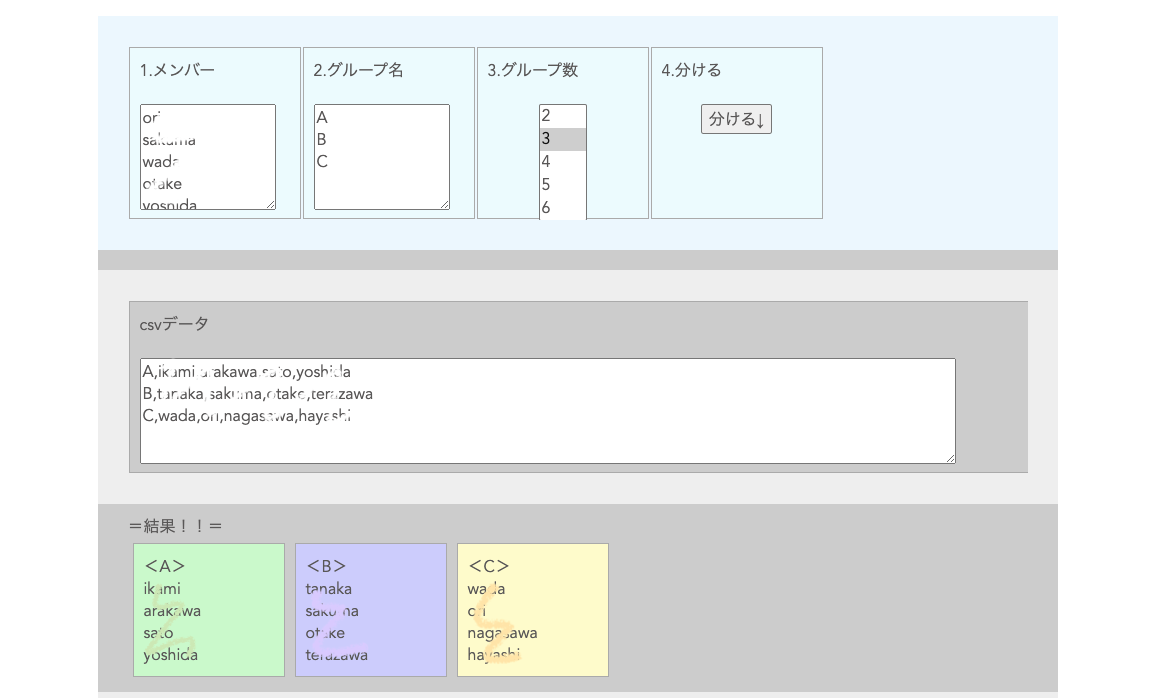The width and height of the screenshot is (1175, 698).
Task: Click 'tanaka' in group B card
Action: coord(328,589)
